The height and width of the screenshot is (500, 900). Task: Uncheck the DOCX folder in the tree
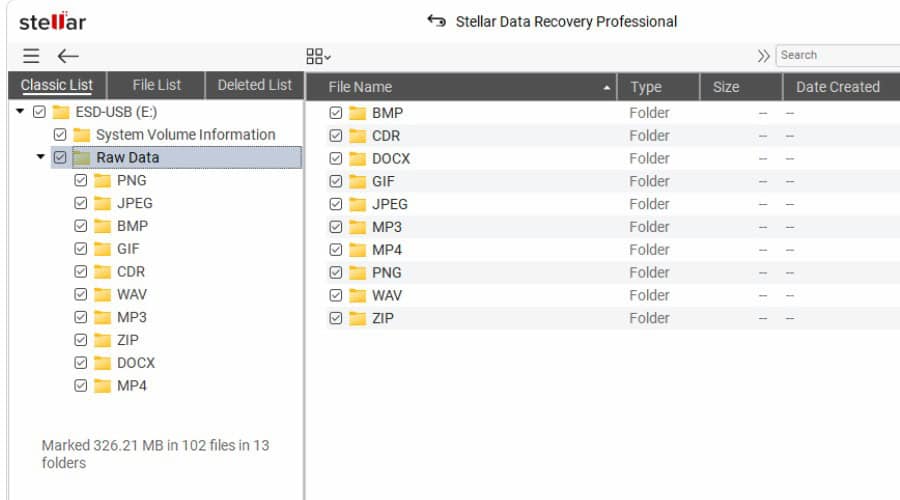click(80, 363)
